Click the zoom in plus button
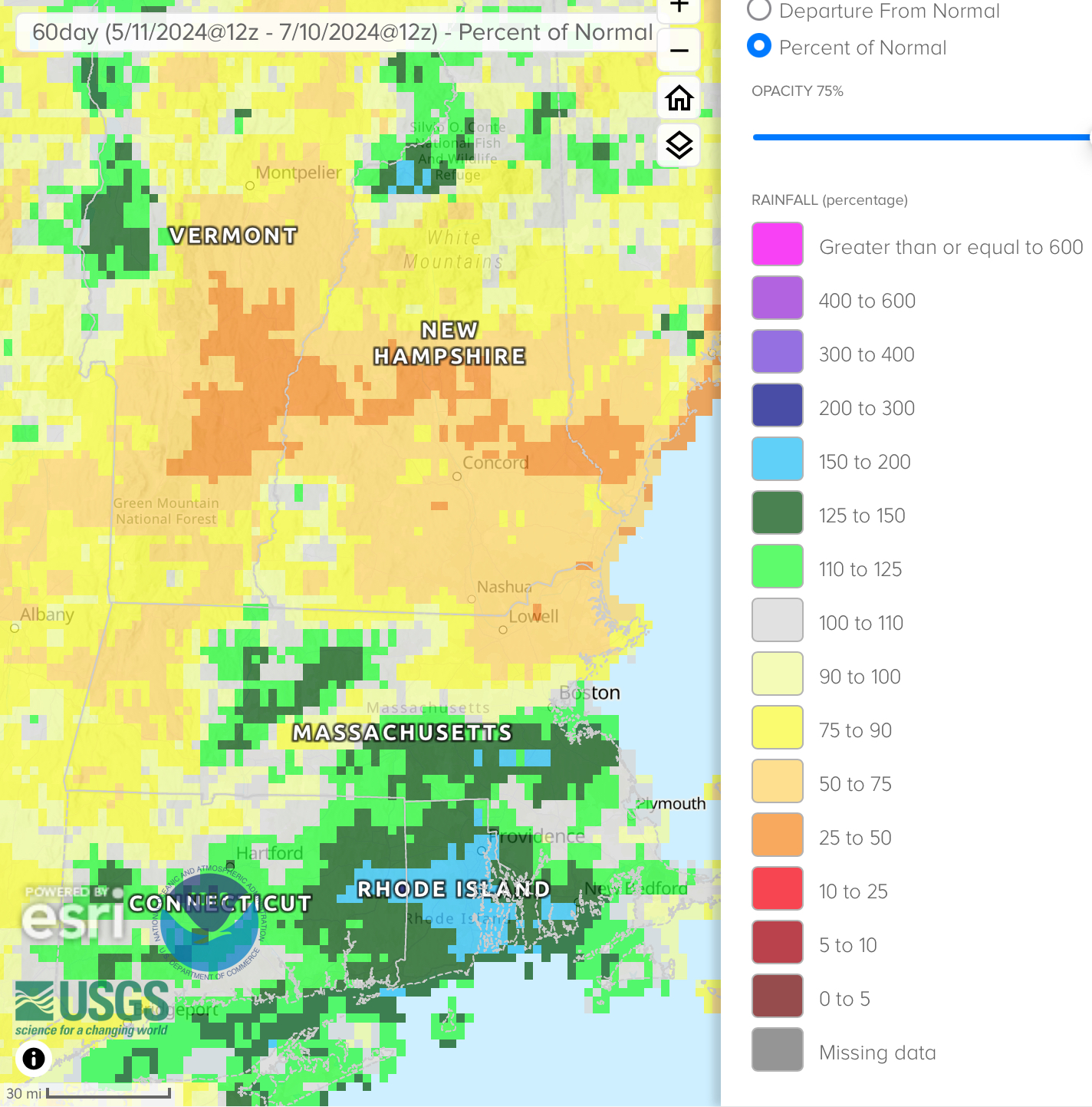This screenshot has height=1107, width=1092. pos(679,7)
